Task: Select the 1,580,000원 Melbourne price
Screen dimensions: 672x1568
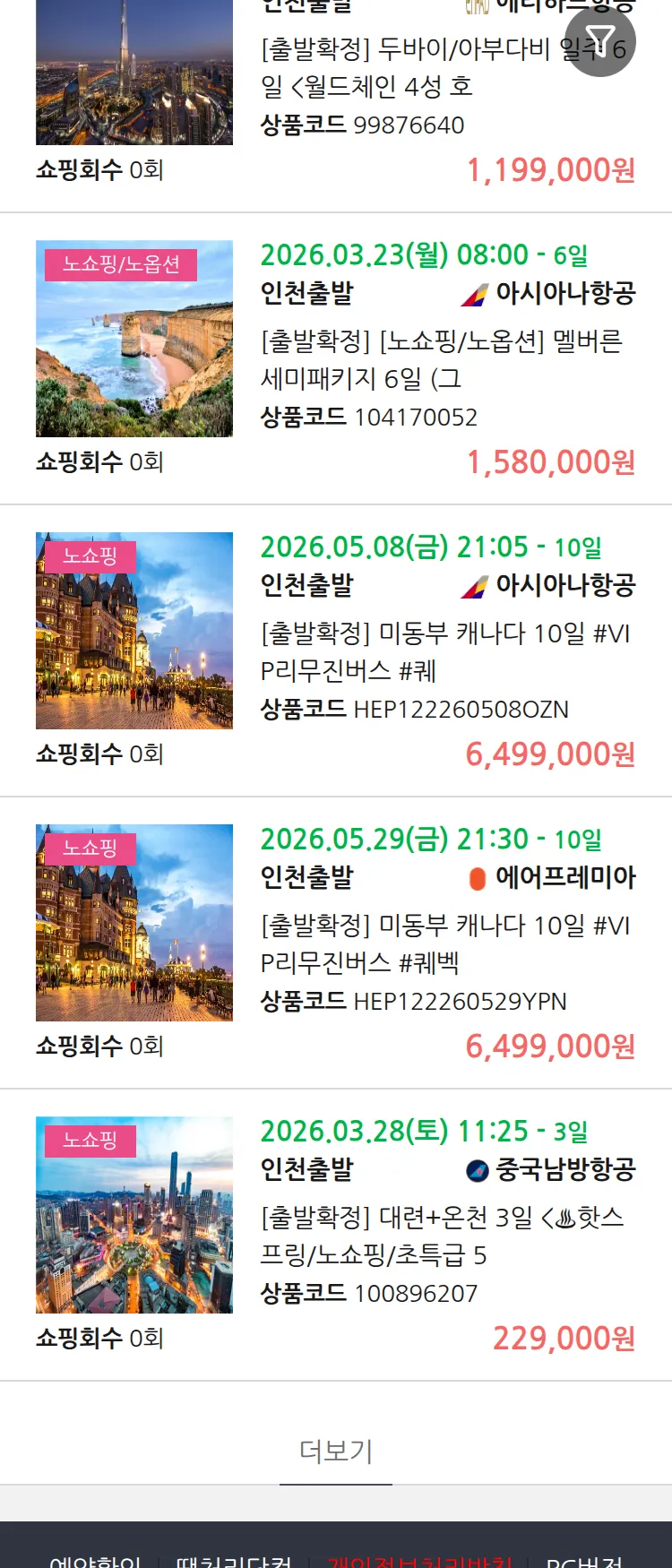Action: tap(550, 462)
